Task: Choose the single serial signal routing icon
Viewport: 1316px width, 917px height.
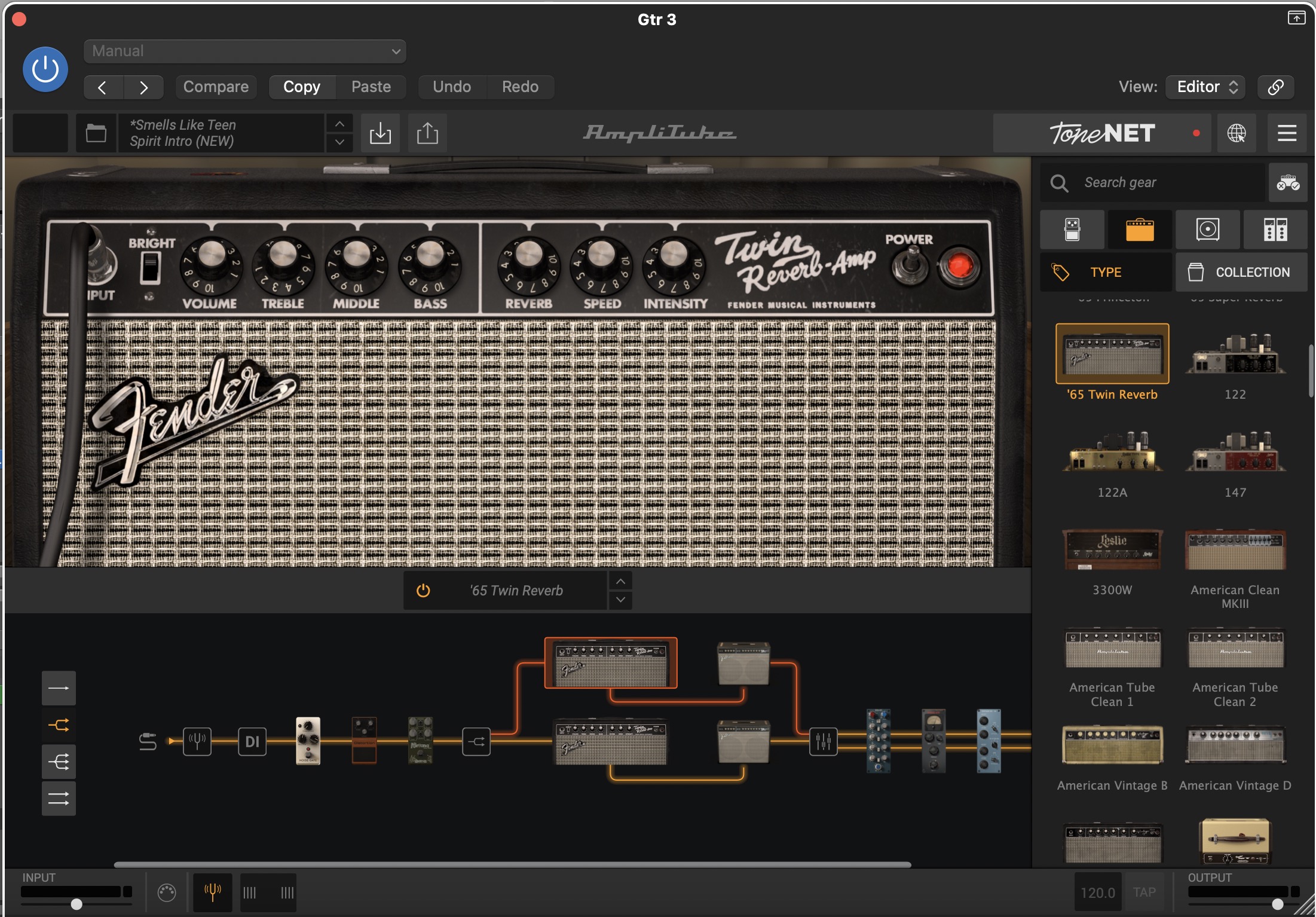Action: tap(59, 689)
